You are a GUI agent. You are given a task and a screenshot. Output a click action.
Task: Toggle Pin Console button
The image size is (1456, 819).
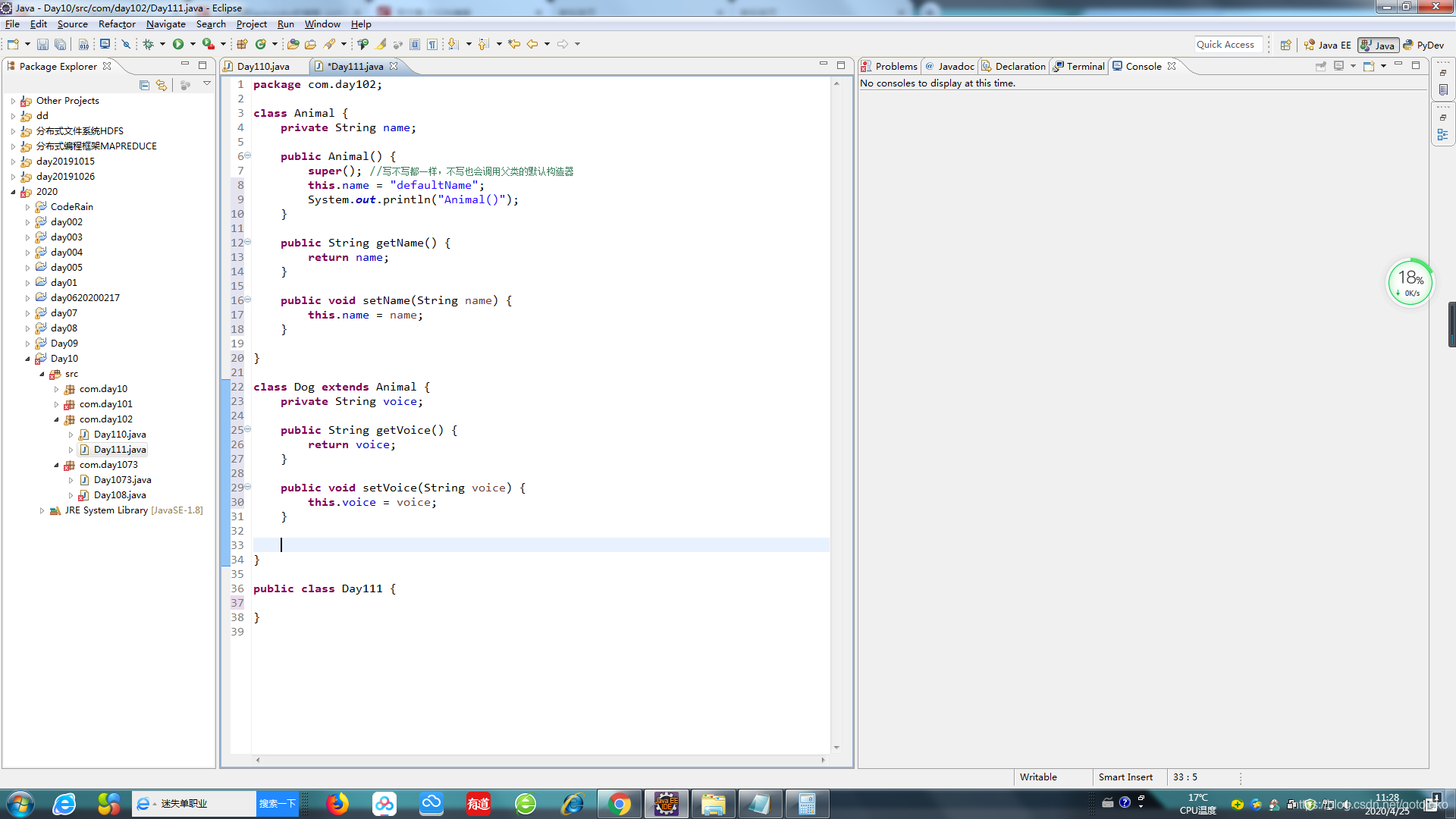[x=1321, y=66]
